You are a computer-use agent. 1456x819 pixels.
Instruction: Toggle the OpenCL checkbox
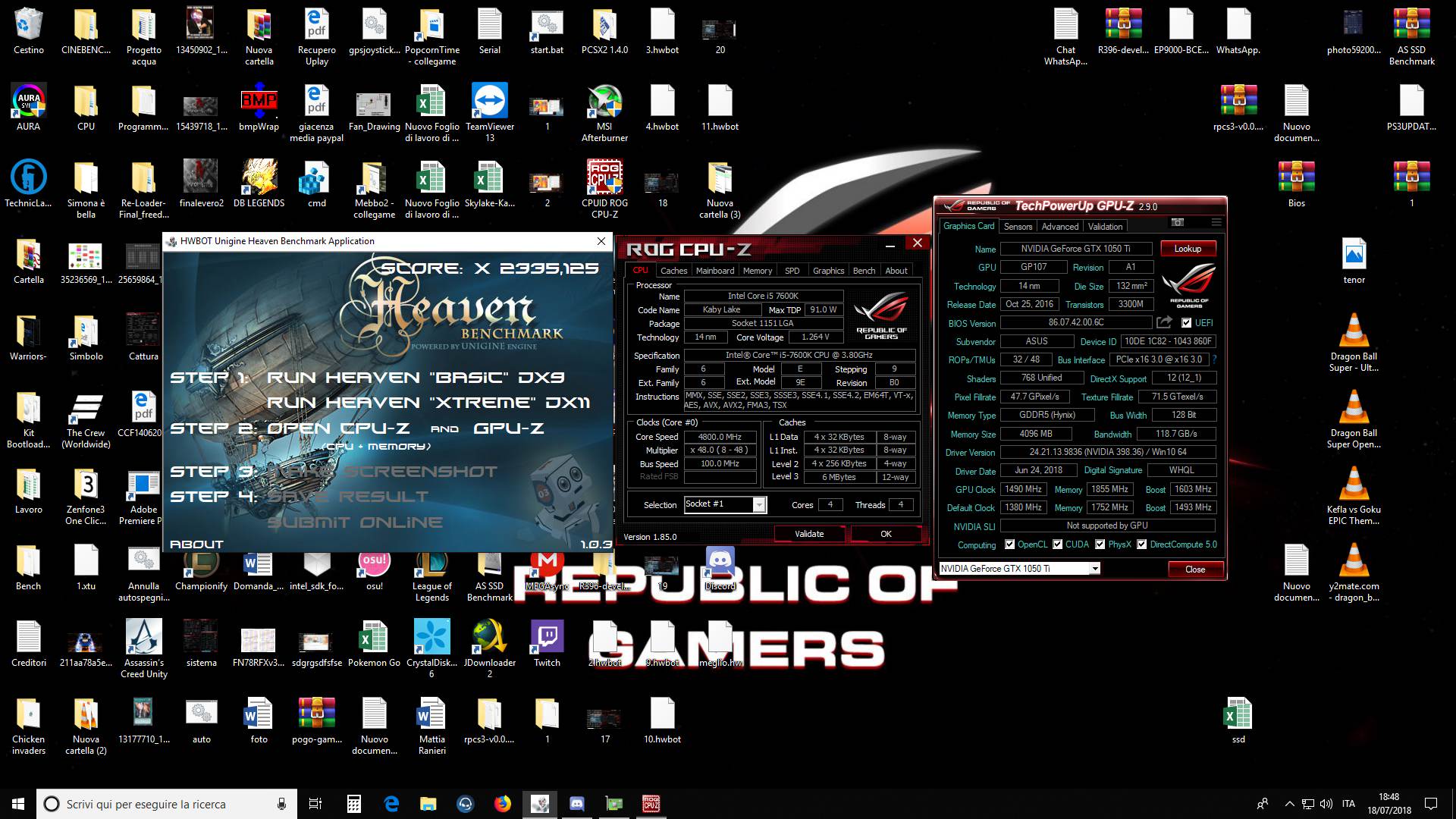pyautogui.click(x=1009, y=544)
